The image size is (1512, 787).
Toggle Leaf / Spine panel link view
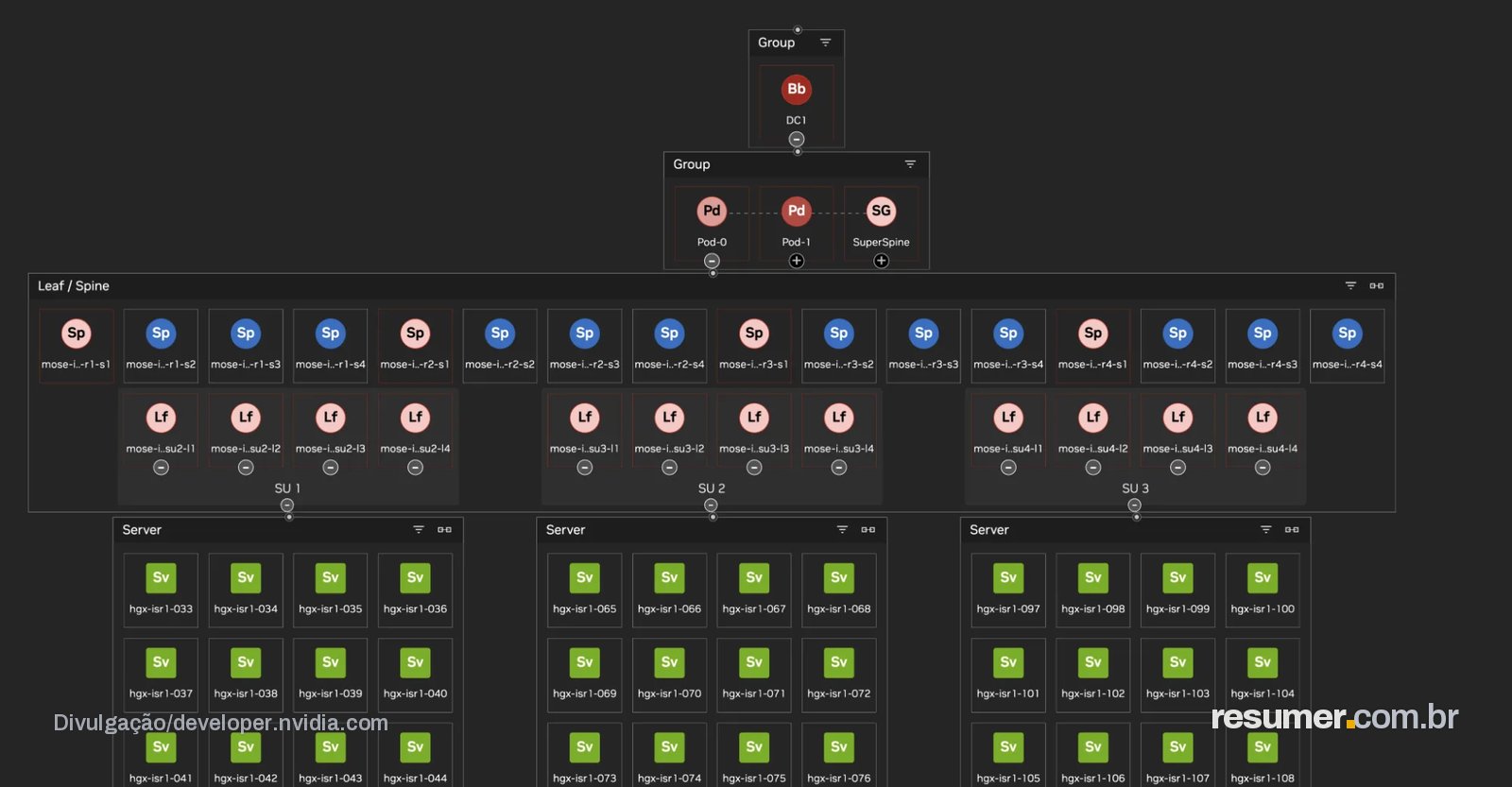click(1377, 285)
